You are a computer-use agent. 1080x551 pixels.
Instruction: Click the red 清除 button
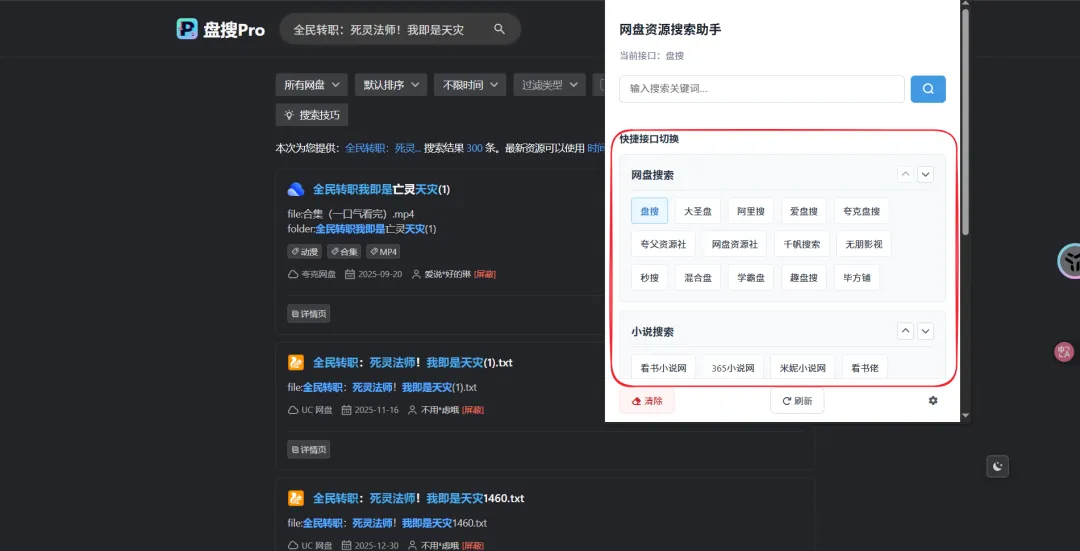click(x=647, y=401)
